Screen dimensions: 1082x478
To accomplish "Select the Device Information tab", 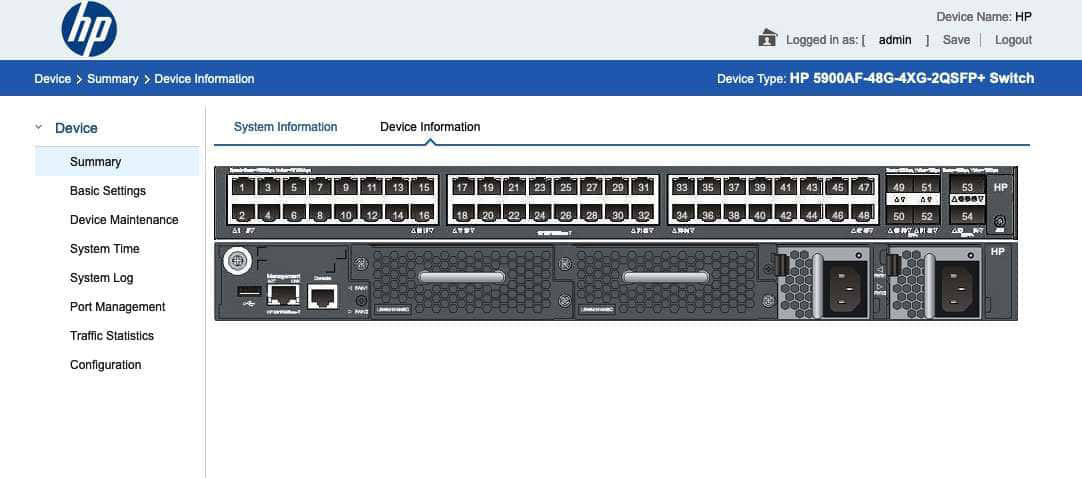I will (x=430, y=127).
